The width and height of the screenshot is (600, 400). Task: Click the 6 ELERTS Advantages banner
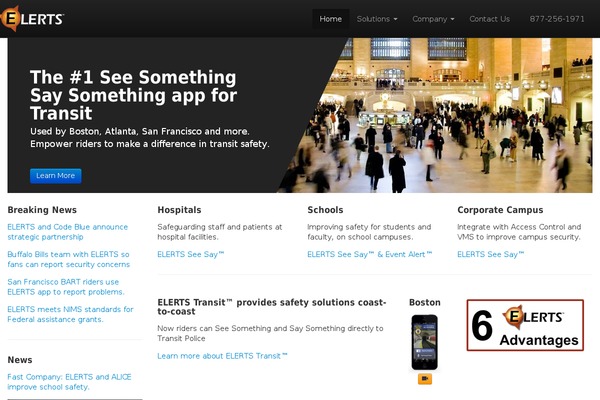pyautogui.click(x=525, y=325)
